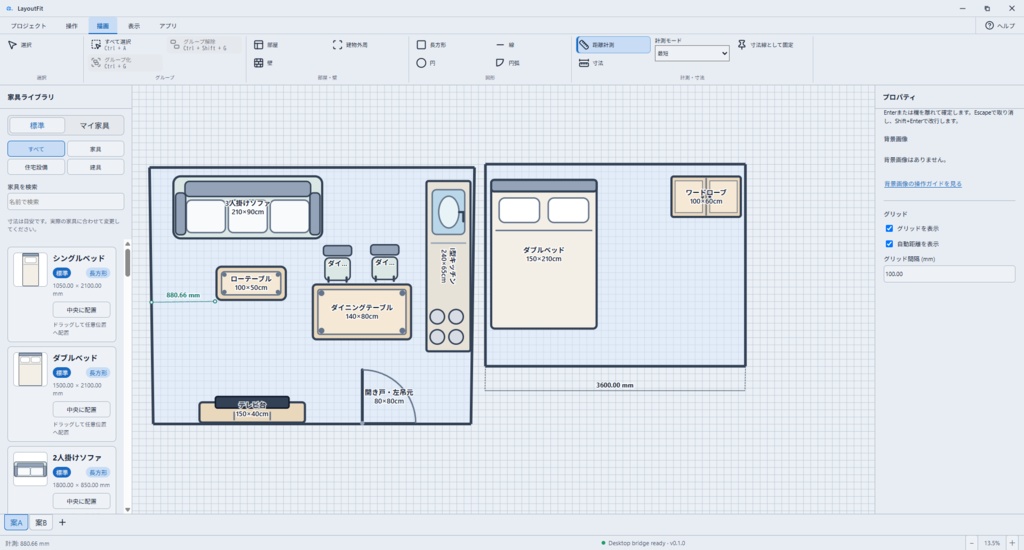Select the テレビ台 on canvas
Viewport: 1024px width, 550px height.
(252, 409)
